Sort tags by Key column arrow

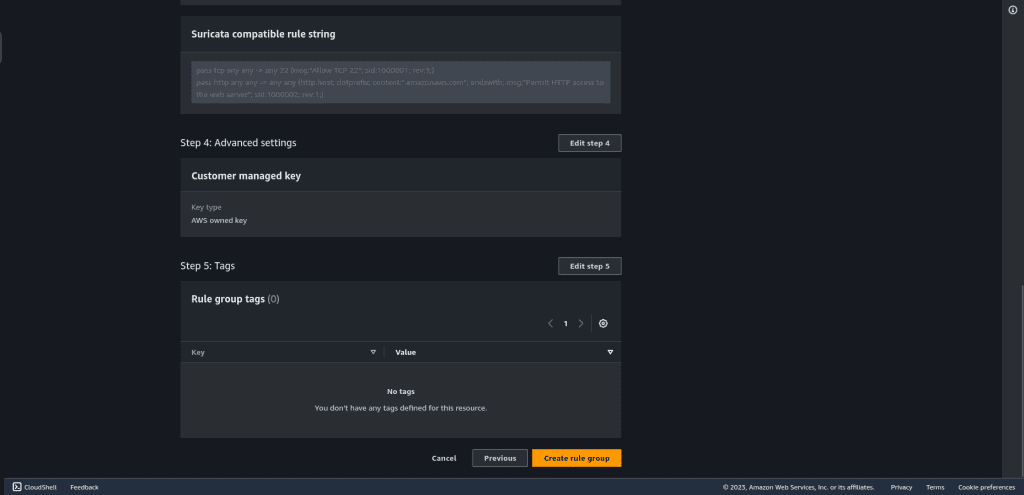[x=374, y=352]
